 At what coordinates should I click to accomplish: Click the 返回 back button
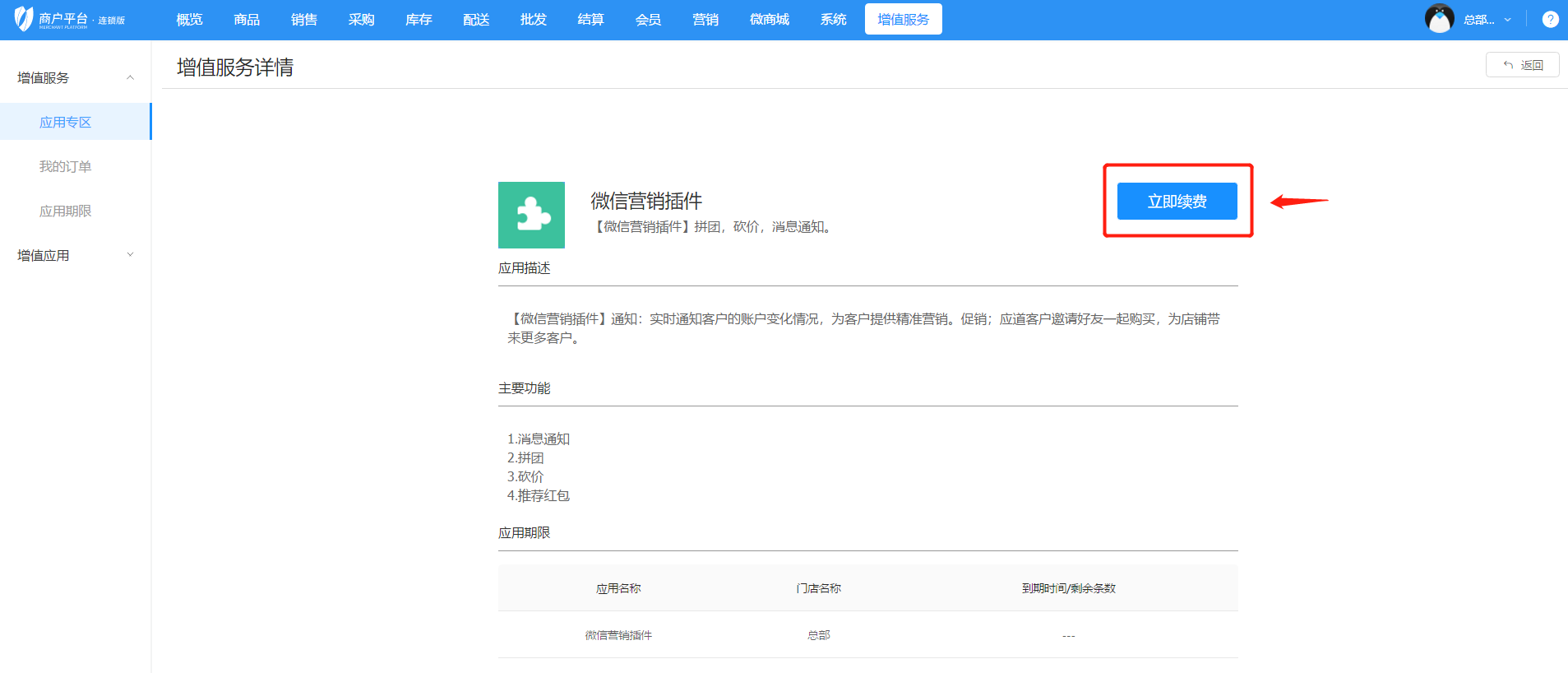[x=1522, y=65]
